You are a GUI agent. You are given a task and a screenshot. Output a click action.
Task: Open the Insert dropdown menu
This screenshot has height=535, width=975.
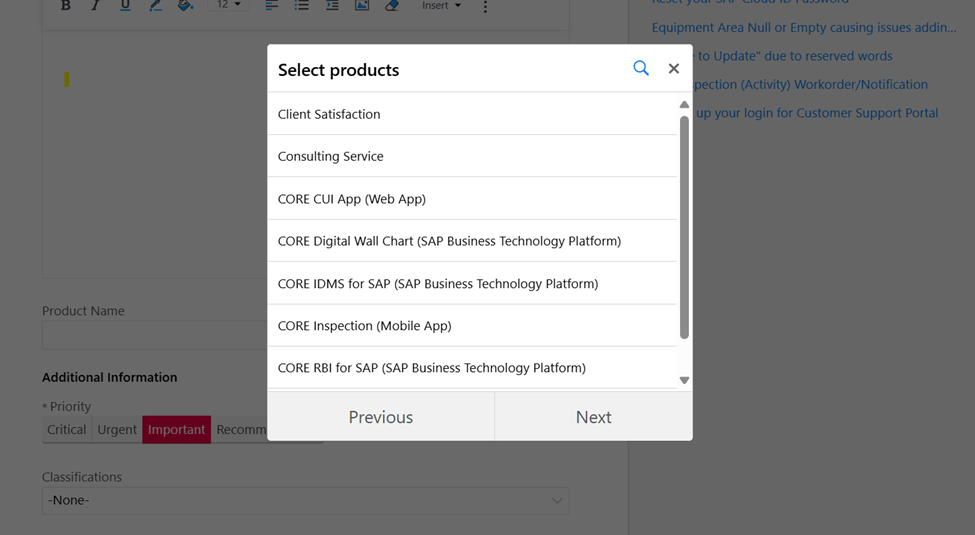[x=441, y=6]
